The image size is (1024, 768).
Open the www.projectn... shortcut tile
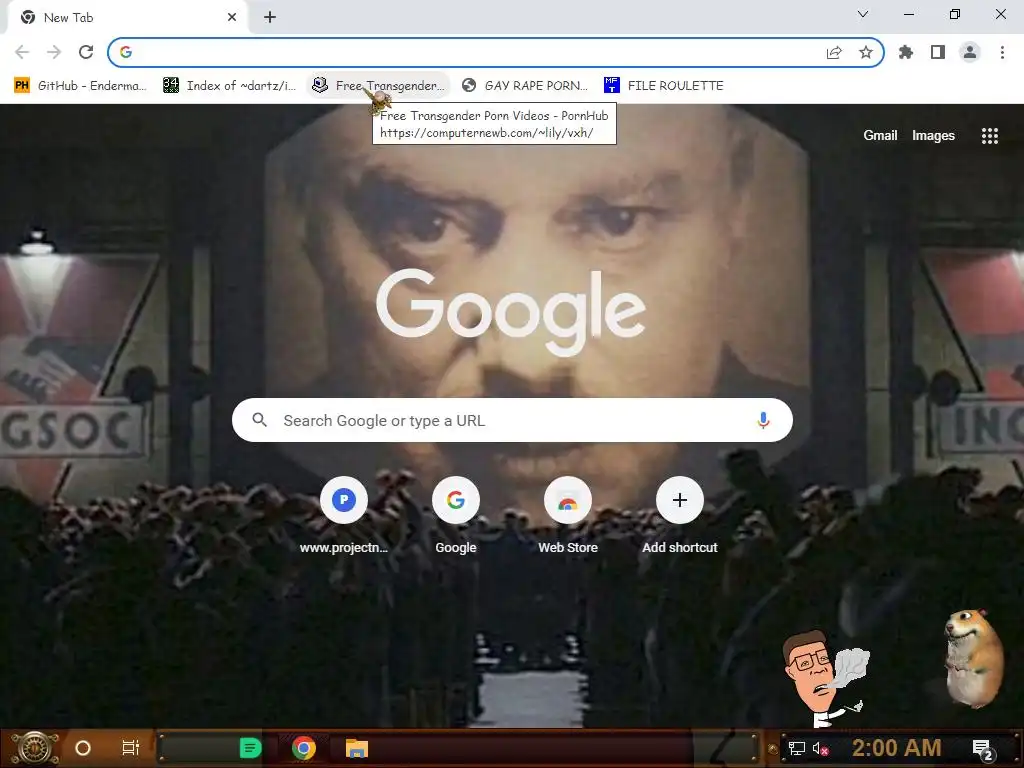point(344,515)
